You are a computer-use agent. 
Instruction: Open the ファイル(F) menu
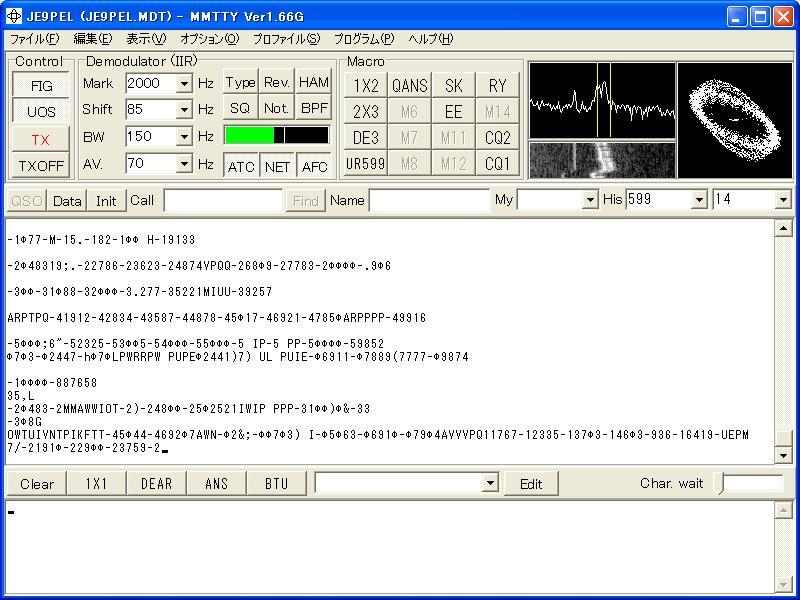tap(34, 39)
